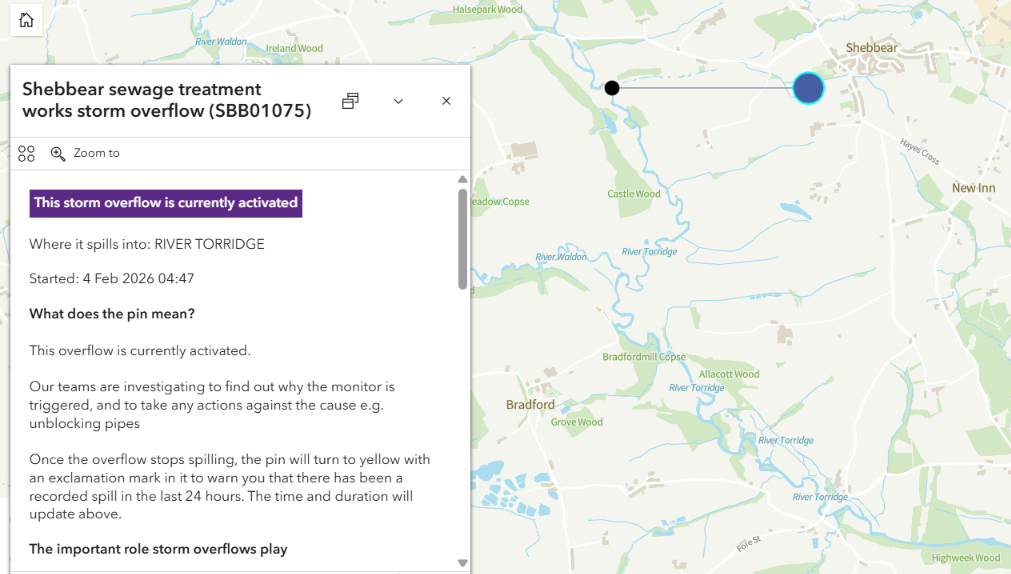This screenshot has width=1011, height=574.
Task: Click the popup title with SBB01075
Action: (166, 100)
